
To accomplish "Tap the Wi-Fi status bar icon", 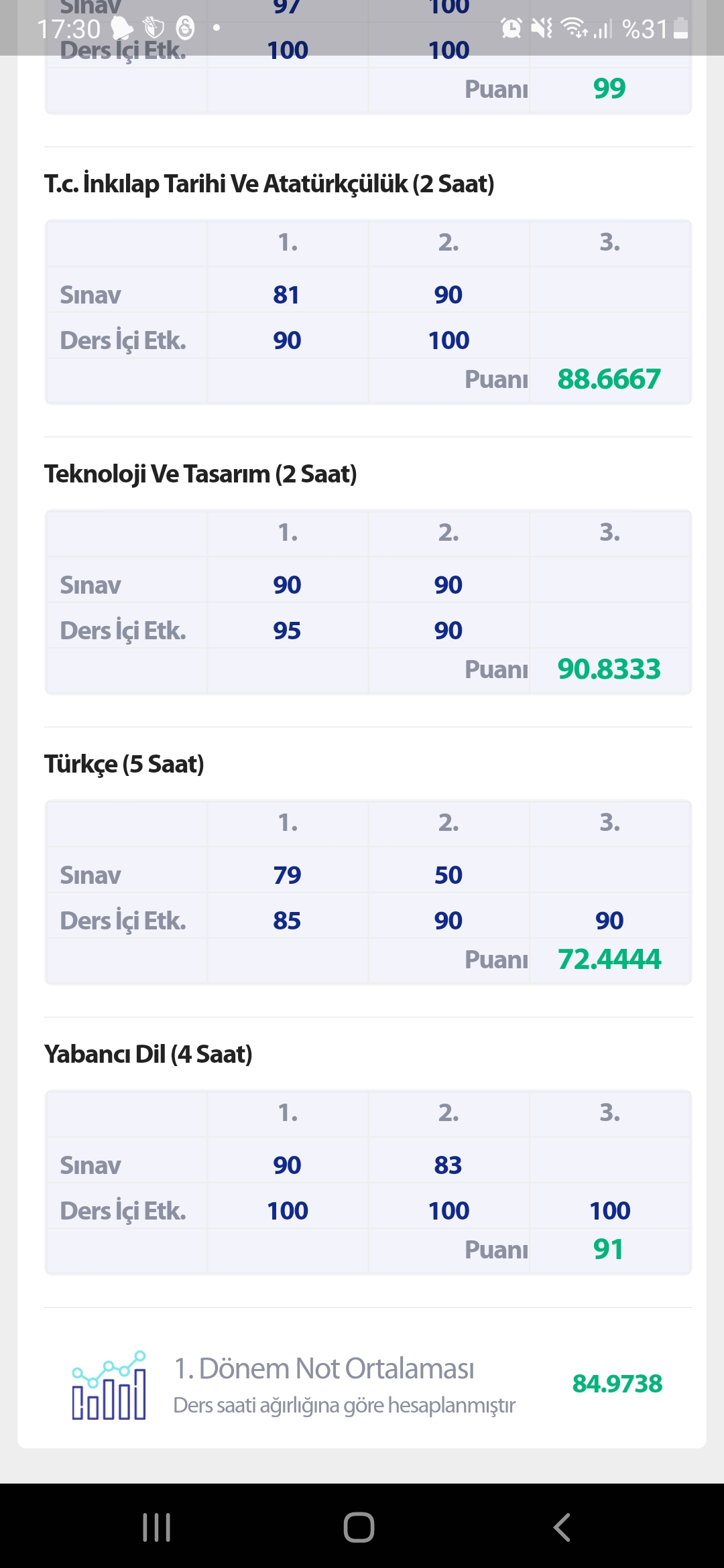I will pos(574,28).
